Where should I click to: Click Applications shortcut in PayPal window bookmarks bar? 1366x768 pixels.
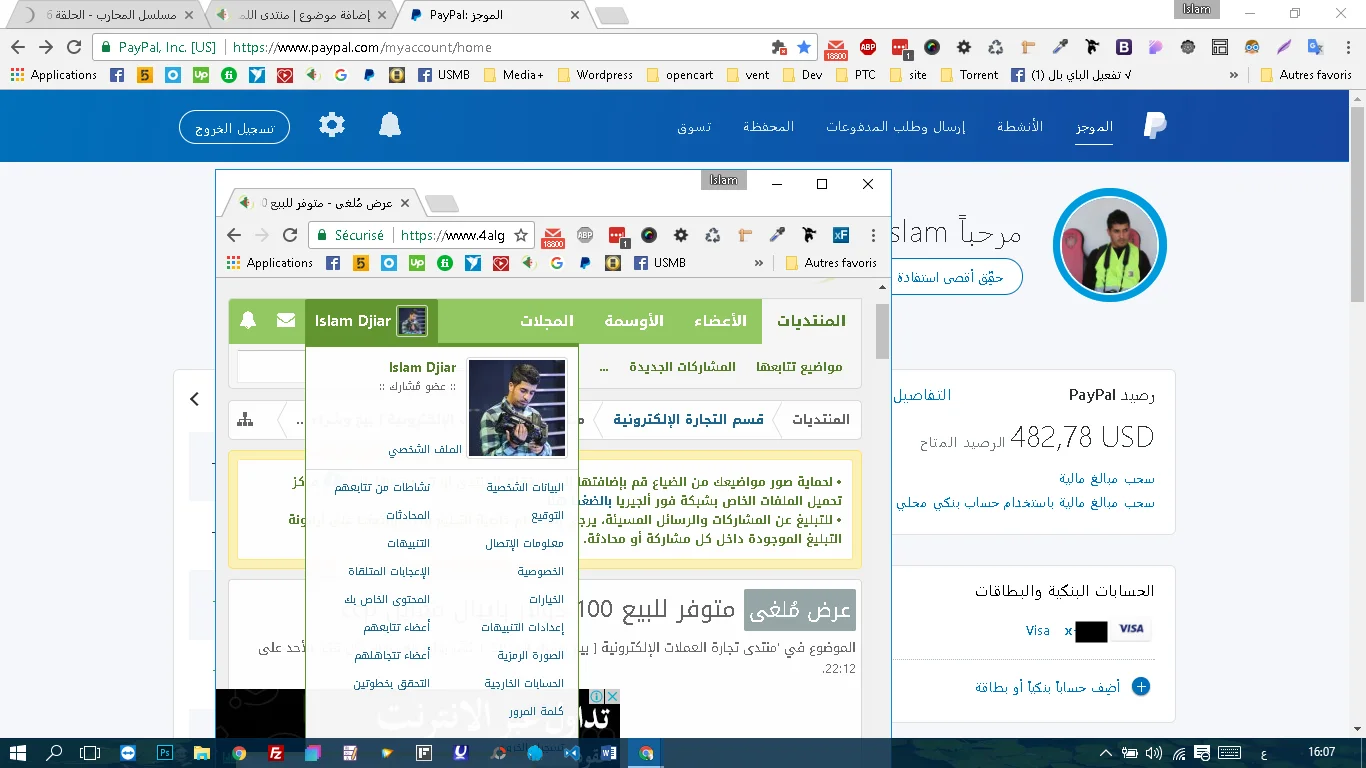click(x=54, y=75)
